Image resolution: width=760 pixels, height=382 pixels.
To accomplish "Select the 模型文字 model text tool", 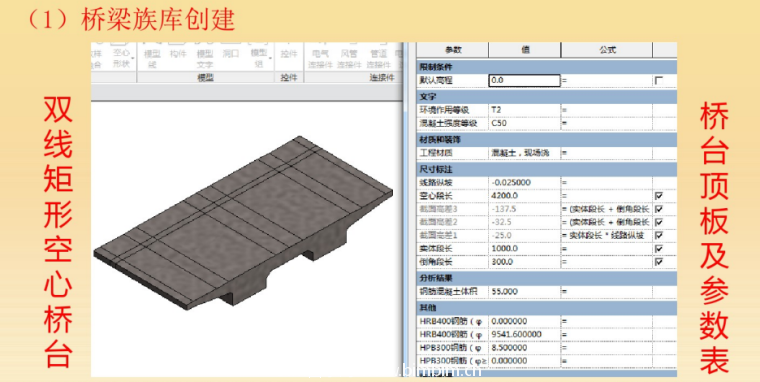I will click(205, 59).
